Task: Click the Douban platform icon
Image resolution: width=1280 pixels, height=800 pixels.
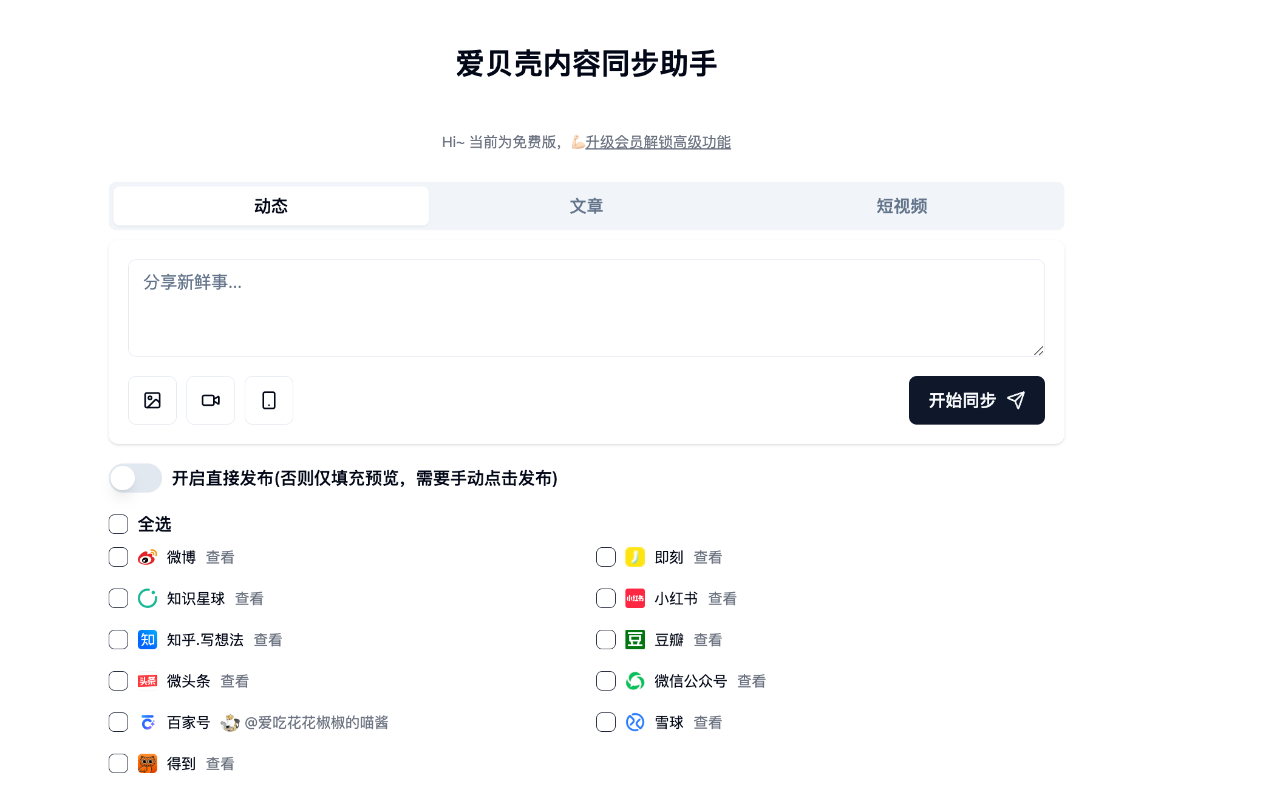Action: (x=635, y=639)
